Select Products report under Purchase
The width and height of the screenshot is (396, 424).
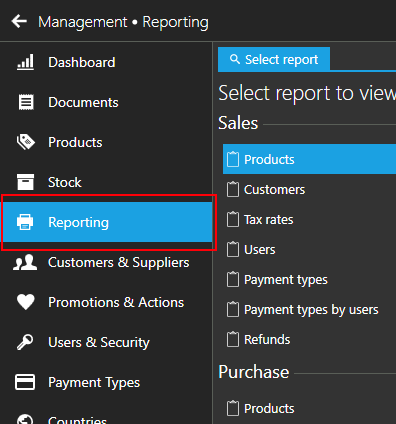click(x=309, y=408)
